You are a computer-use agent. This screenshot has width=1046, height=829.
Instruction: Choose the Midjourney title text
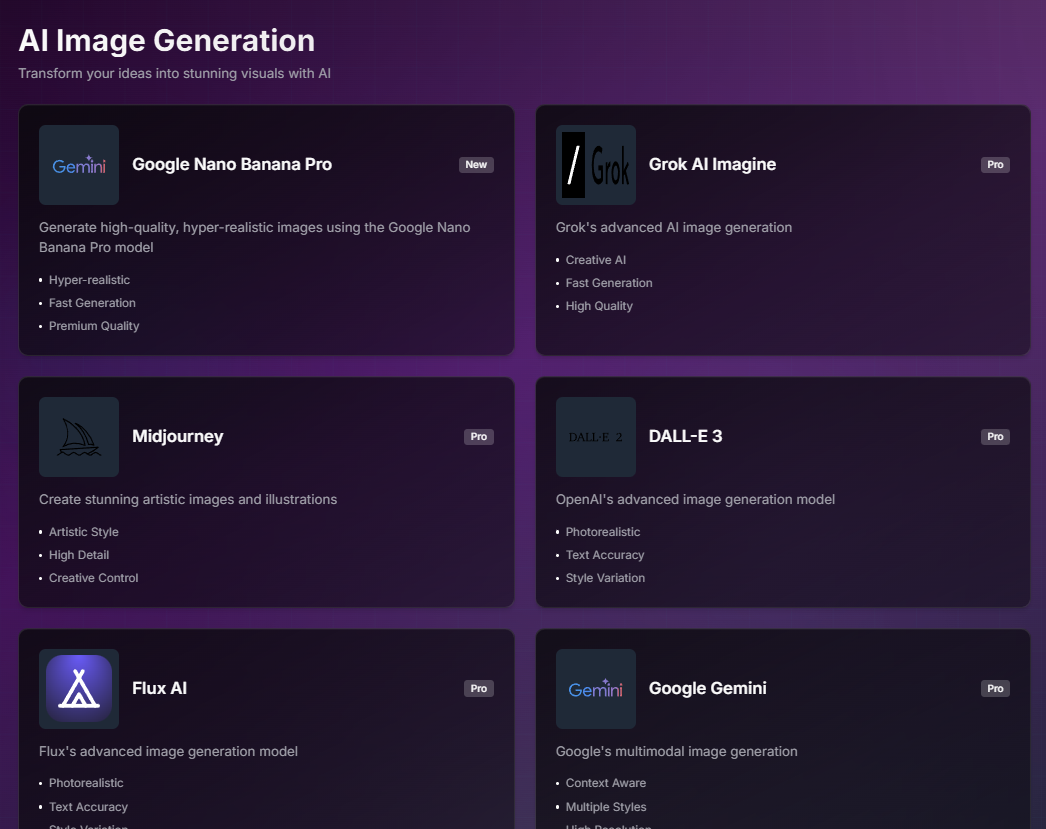click(178, 437)
